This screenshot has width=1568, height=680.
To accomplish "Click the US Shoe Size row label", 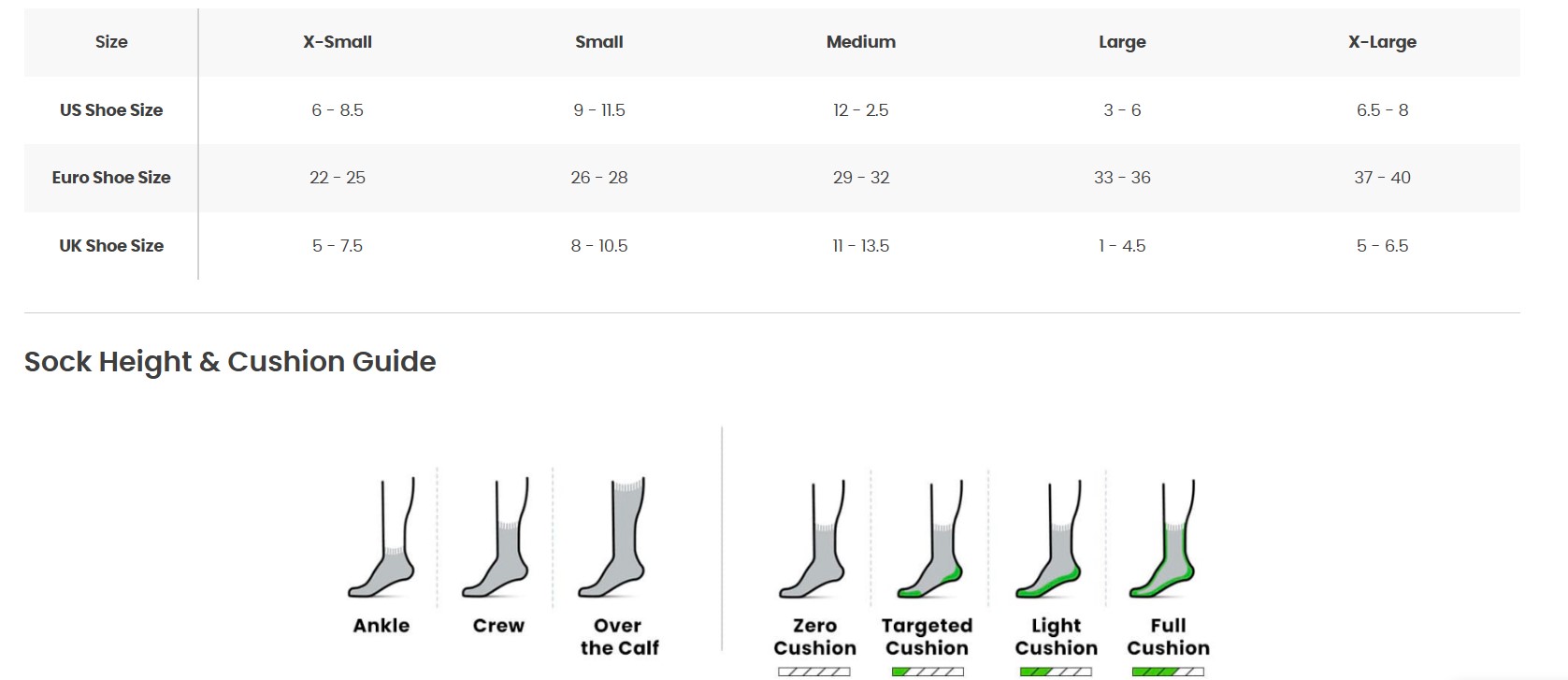I will tap(111, 110).
